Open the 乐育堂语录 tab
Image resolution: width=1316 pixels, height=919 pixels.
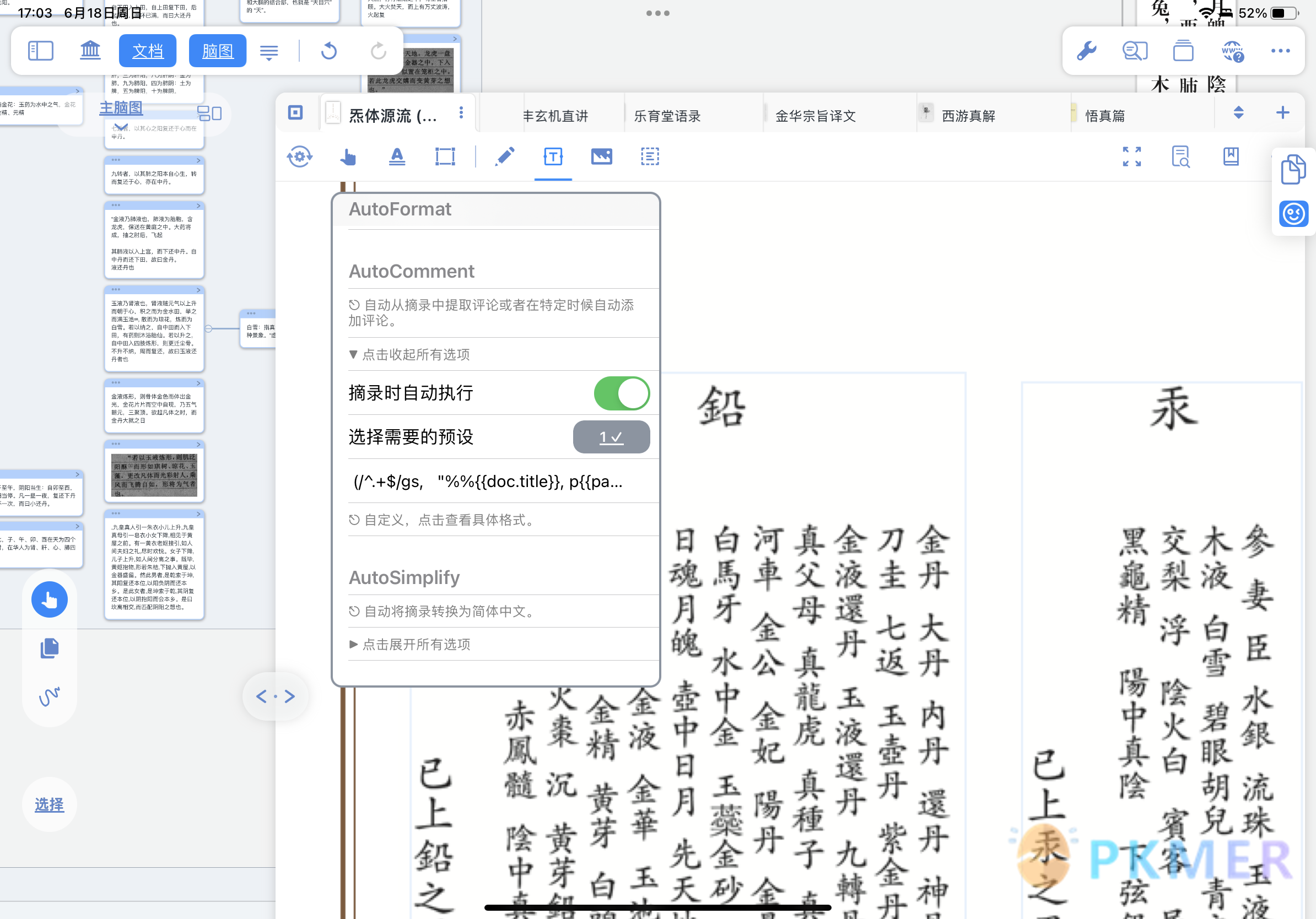(667, 116)
